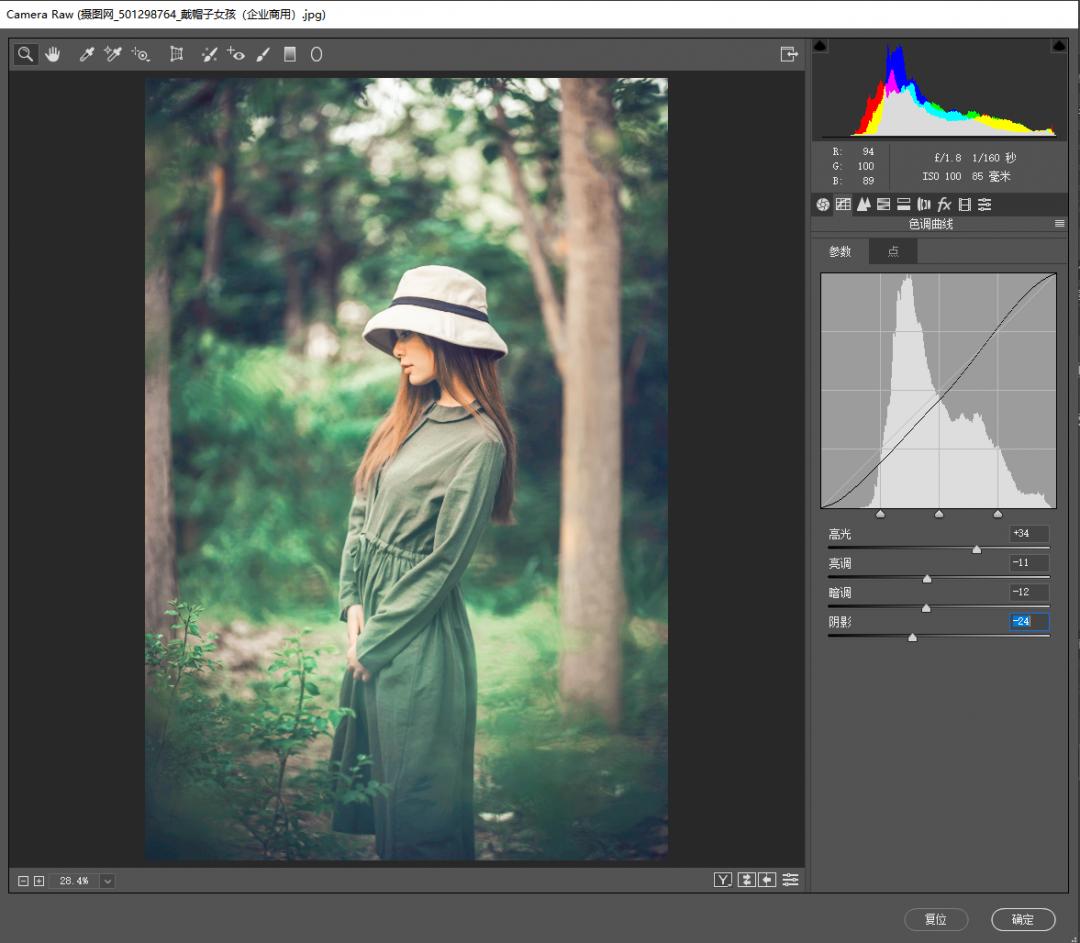Switch to the 参数 curve tab

pyautogui.click(x=840, y=252)
